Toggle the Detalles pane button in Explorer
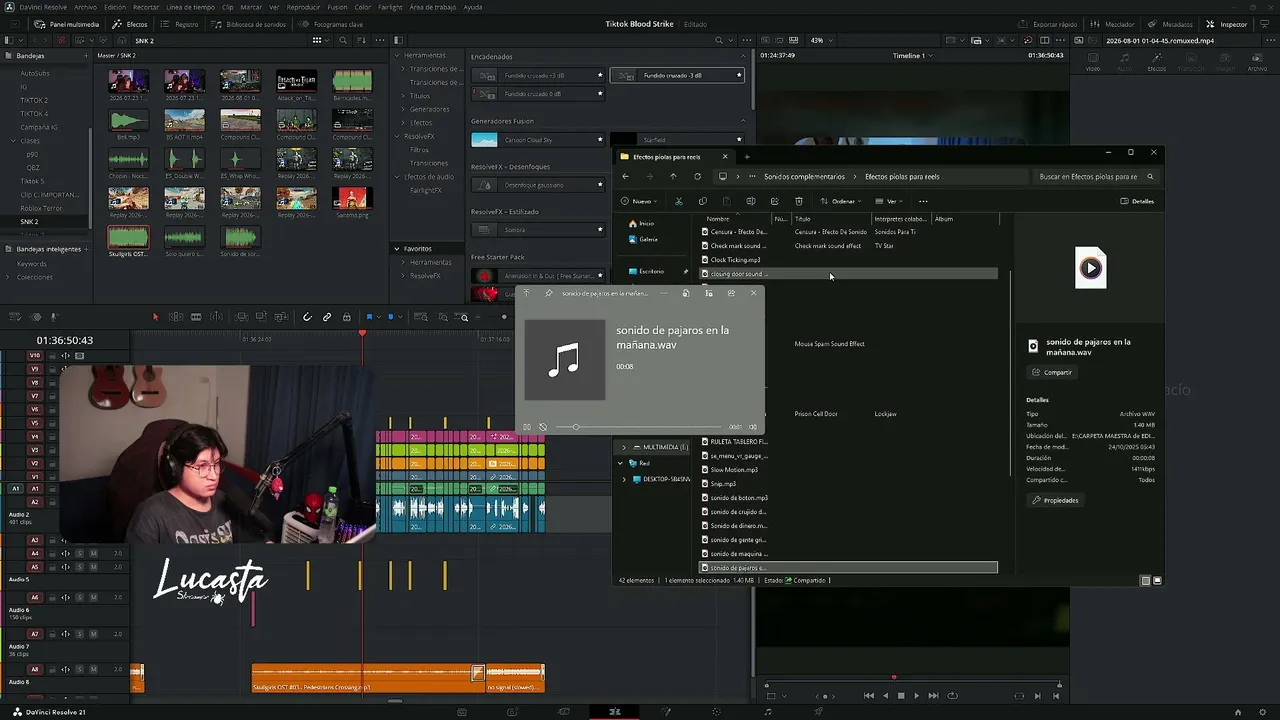Image resolution: width=1280 pixels, height=720 pixels. coord(1137,201)
